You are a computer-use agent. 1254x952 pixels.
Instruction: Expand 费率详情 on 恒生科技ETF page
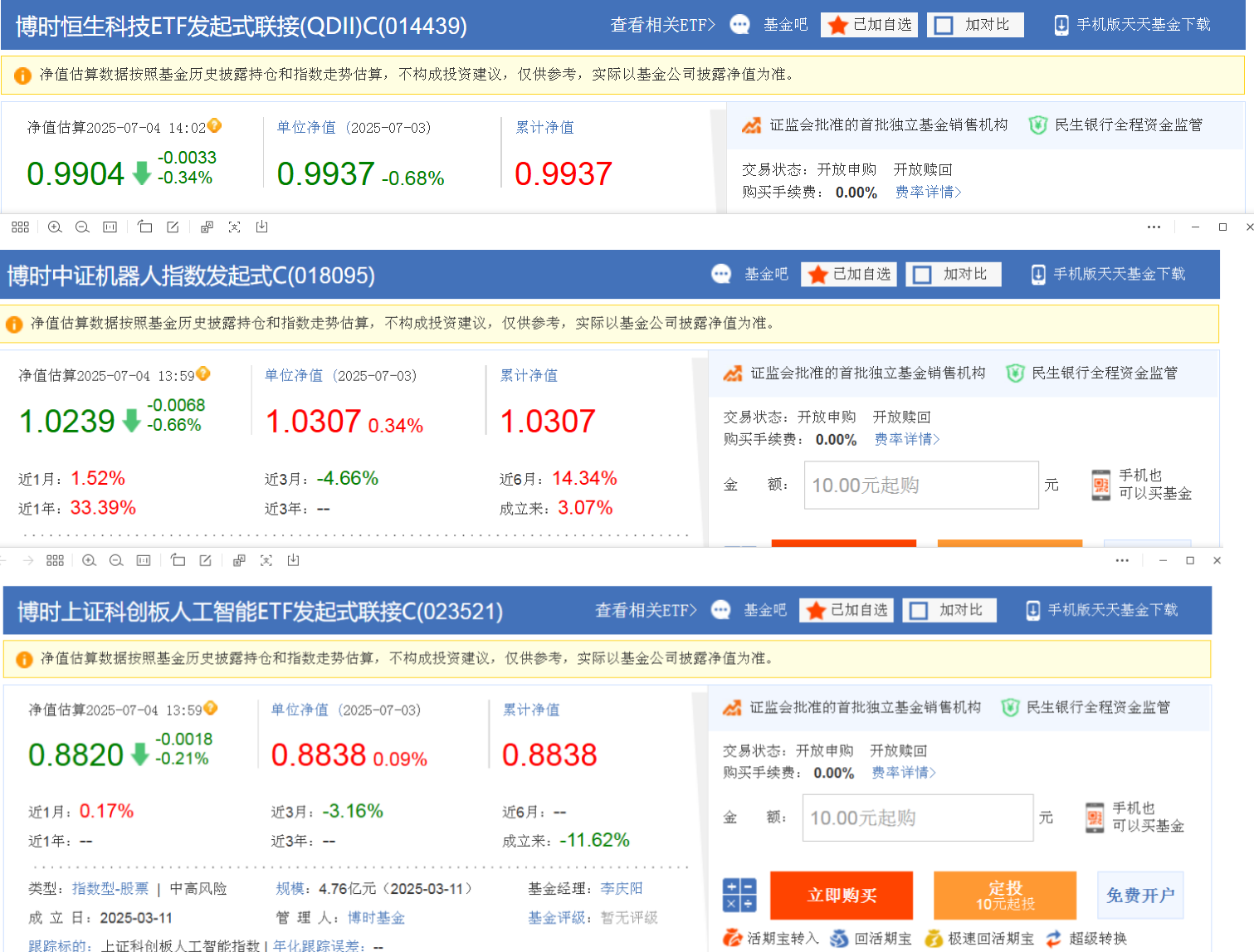point(929,192)
